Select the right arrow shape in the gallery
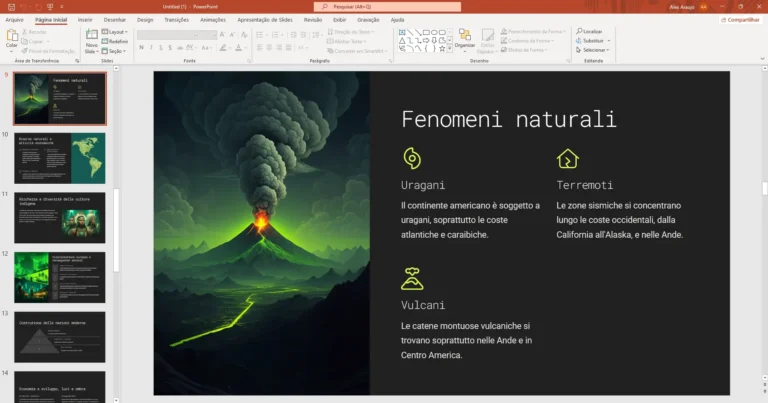768x403 pixels. click(426, 41)
